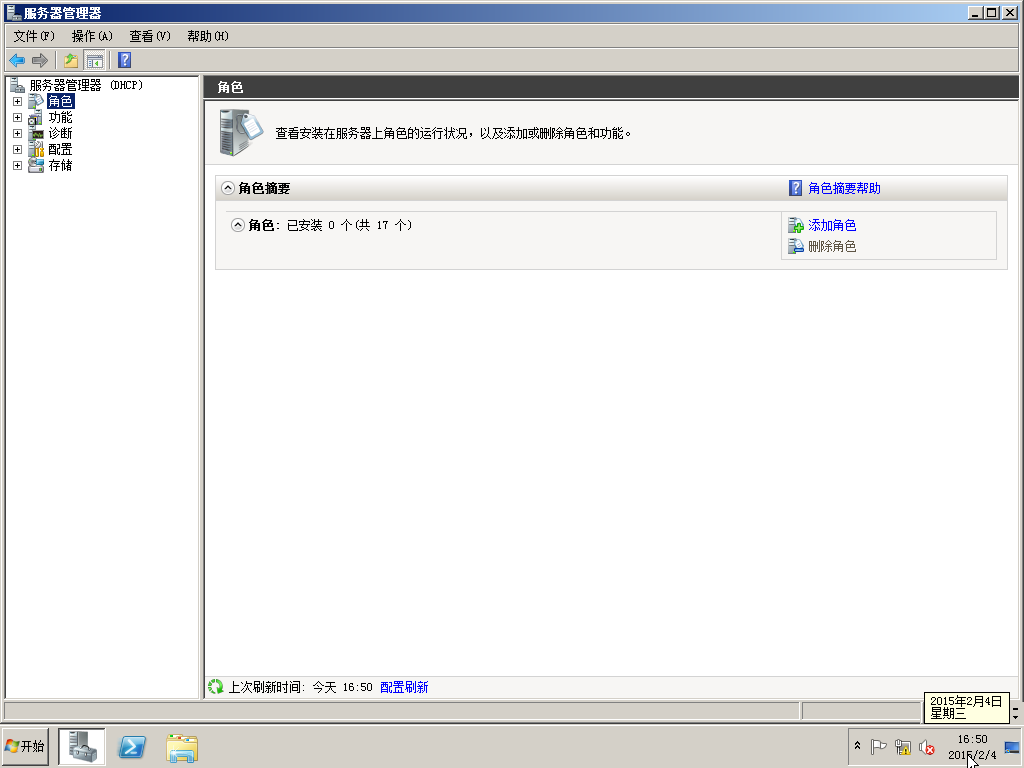Expand the 配置 tree node

pos(18,150)
